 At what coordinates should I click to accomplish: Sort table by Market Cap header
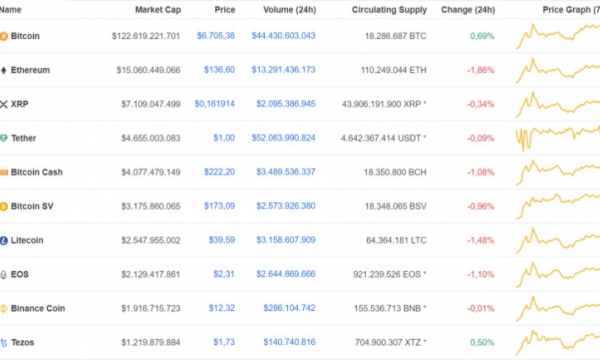click(x=158, y=10)
